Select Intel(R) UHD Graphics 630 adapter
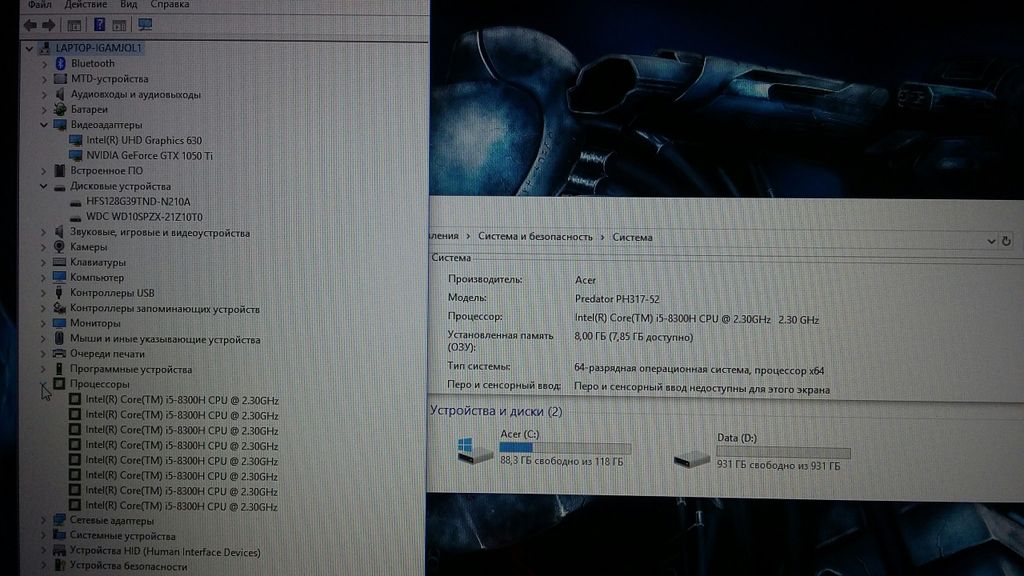Viewport: 1024px width, 576px height. (144, 140)
